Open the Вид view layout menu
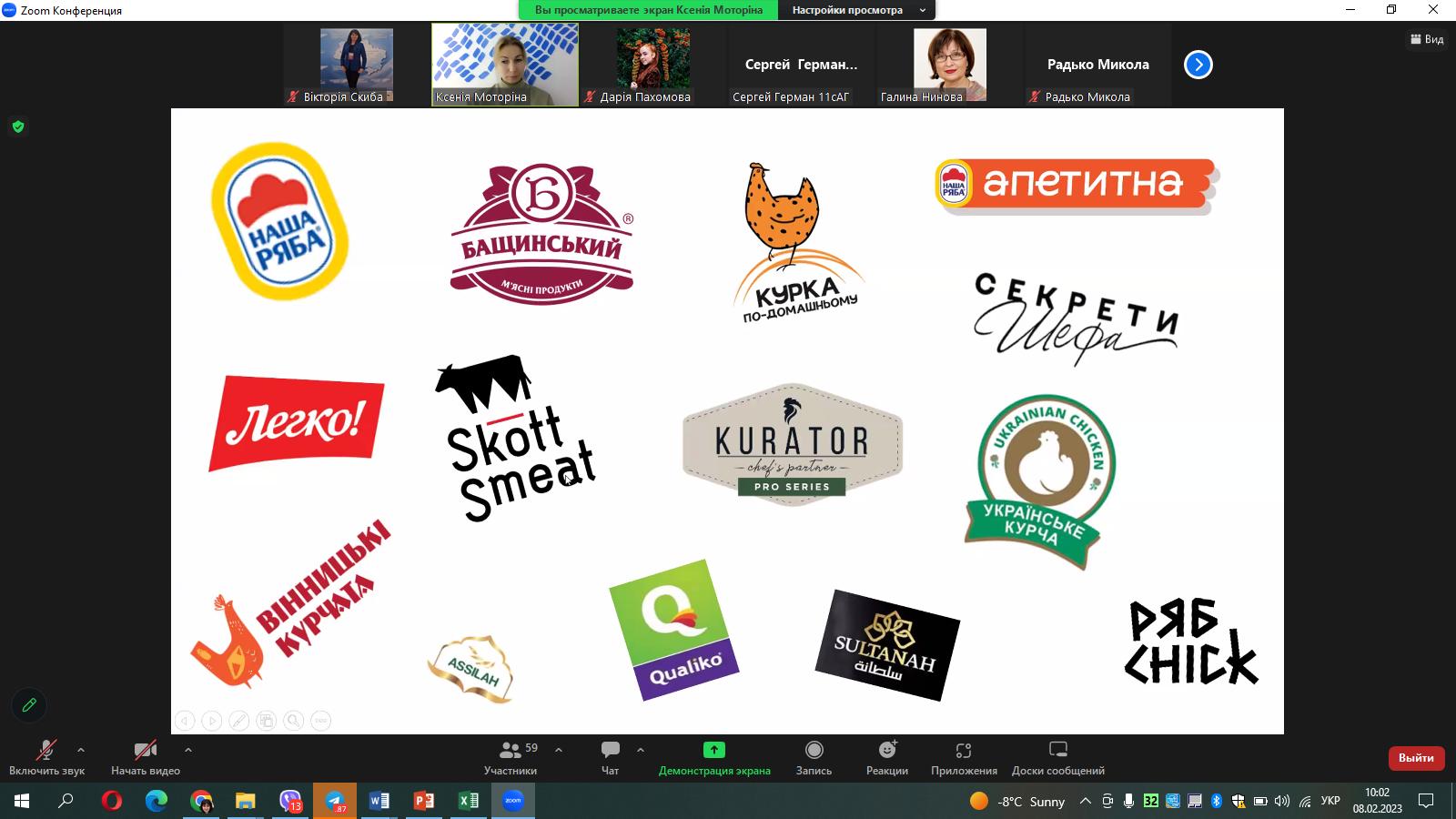Image resolution: width=1456 pixels, height=819 pixels. (x=1427, y=39)
